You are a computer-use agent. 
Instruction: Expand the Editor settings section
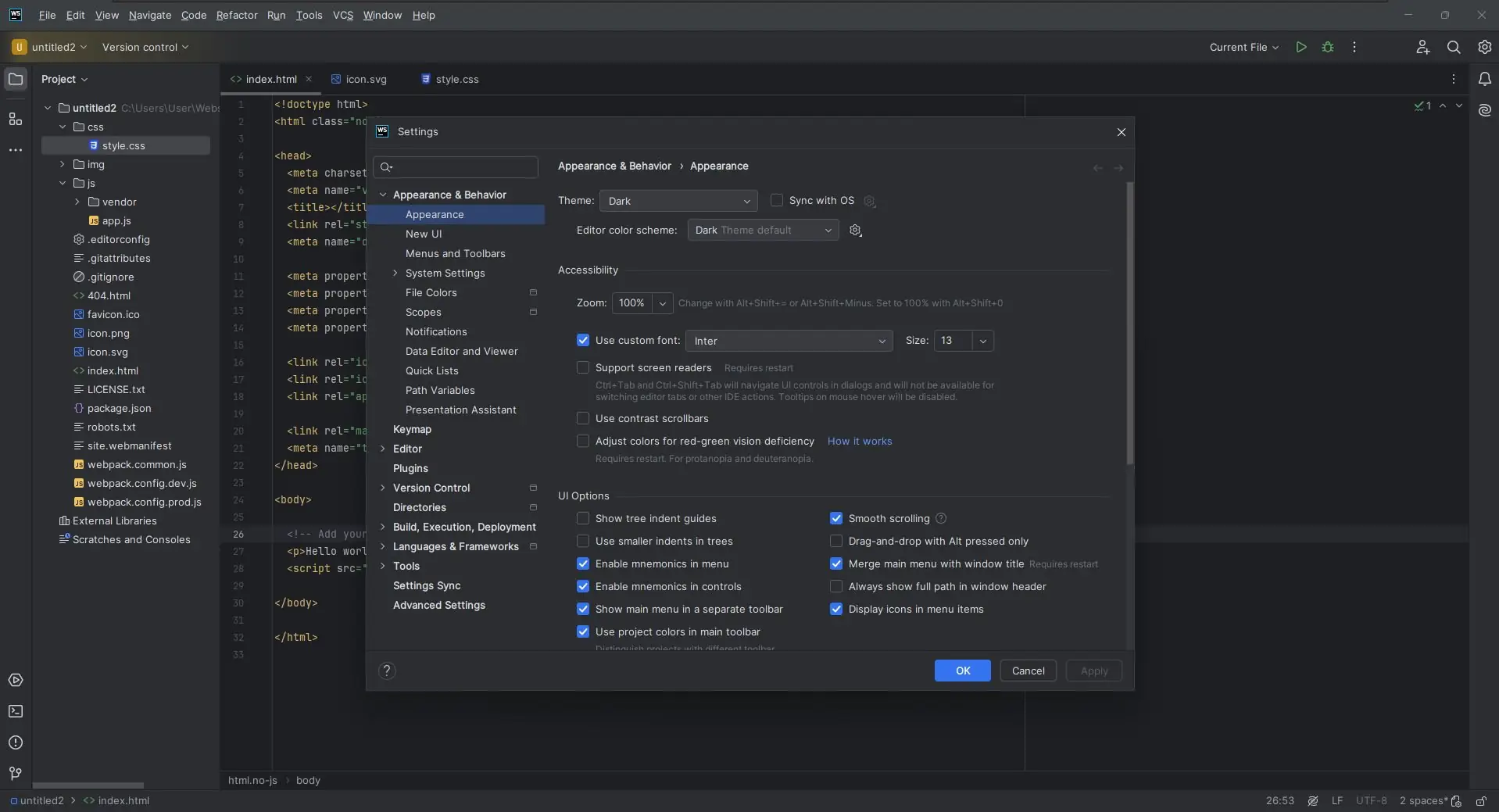tap(383, 449)
